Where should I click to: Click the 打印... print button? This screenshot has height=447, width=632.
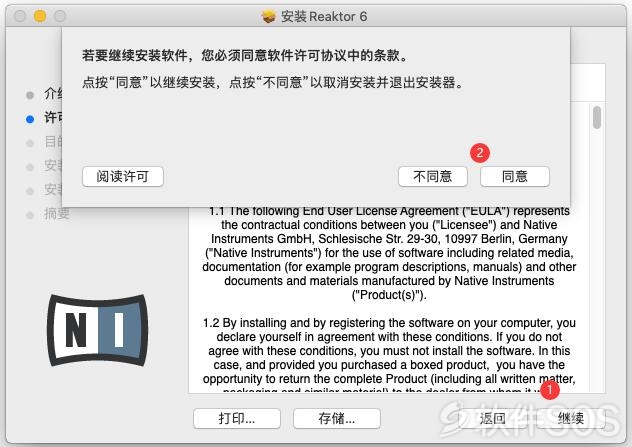pyautogui.click(x=237, y=418)
